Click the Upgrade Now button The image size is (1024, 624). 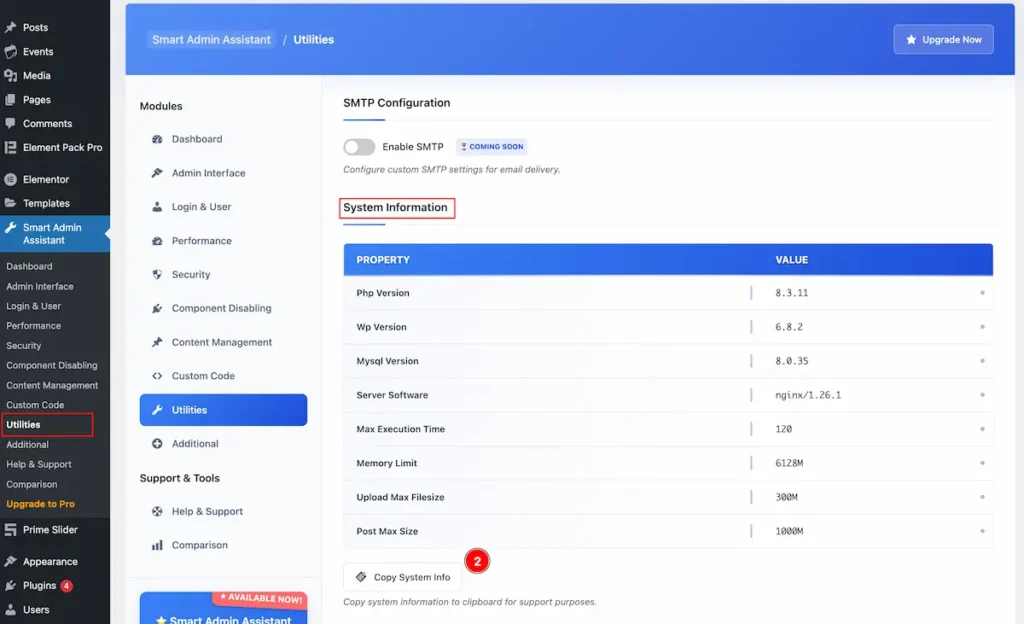click(x=943, y=40)
